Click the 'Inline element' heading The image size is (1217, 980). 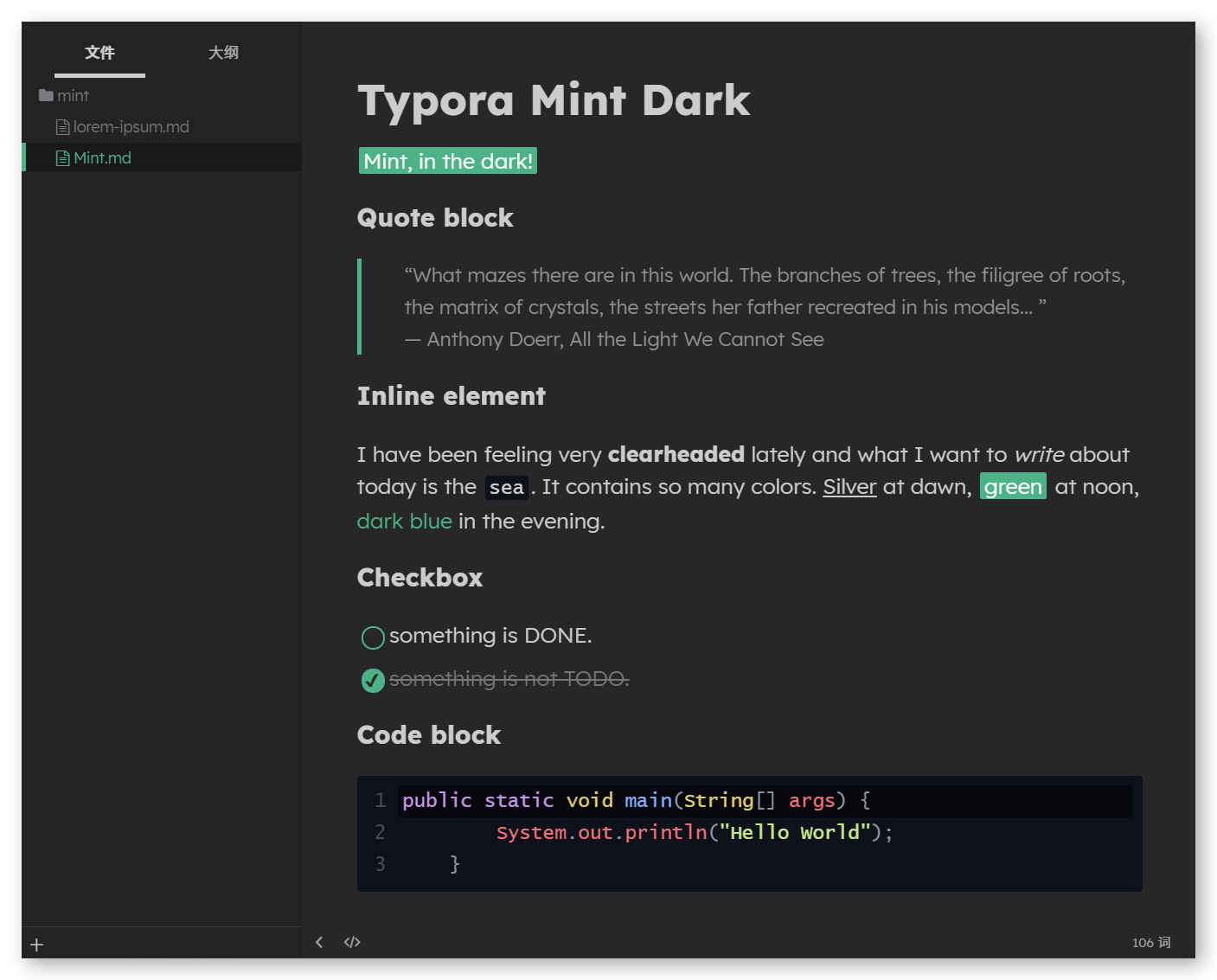click(x=452, y=396)
